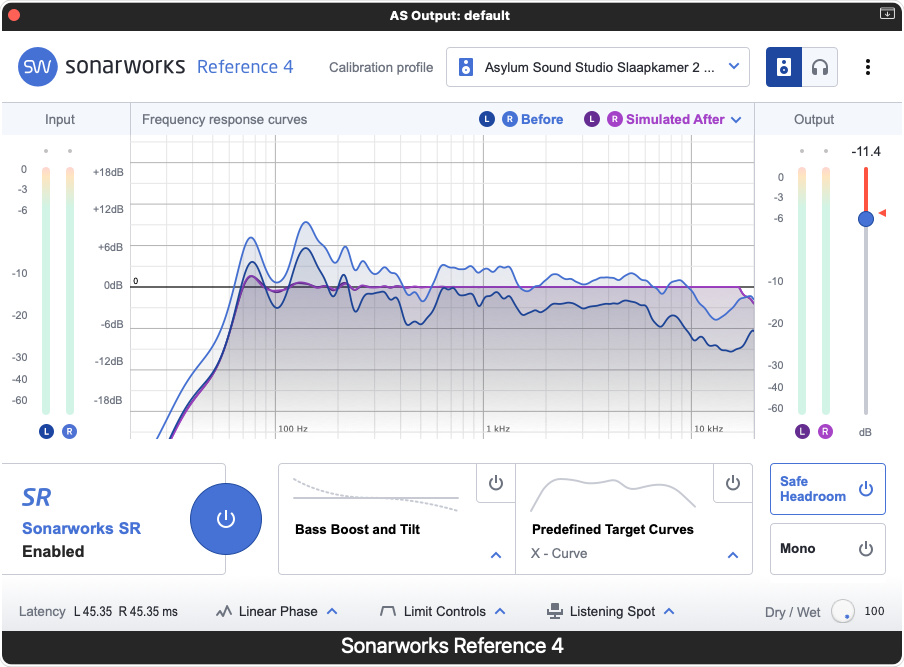Click the Listening Spot chair icon
Viewport: 904px width, 667px height.
click(555, 611)
